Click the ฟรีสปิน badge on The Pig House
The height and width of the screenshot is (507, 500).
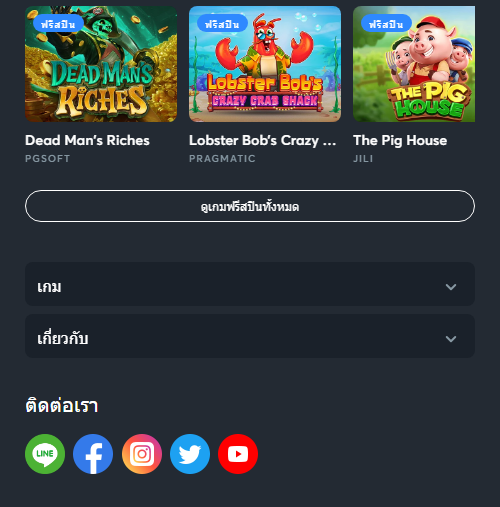click(x=386, y=23)
